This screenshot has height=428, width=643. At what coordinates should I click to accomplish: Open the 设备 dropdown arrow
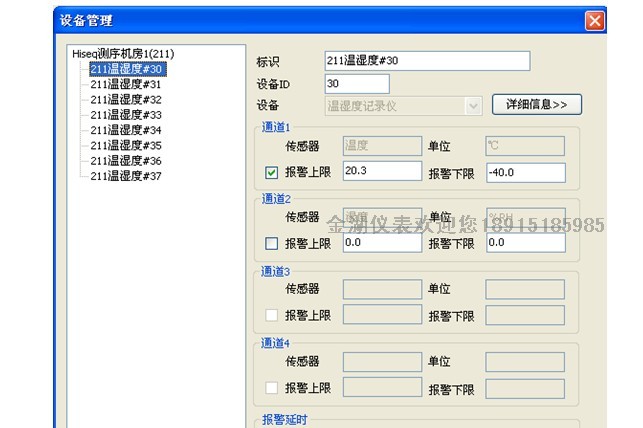pyautogui.click(x=473, y=106)
